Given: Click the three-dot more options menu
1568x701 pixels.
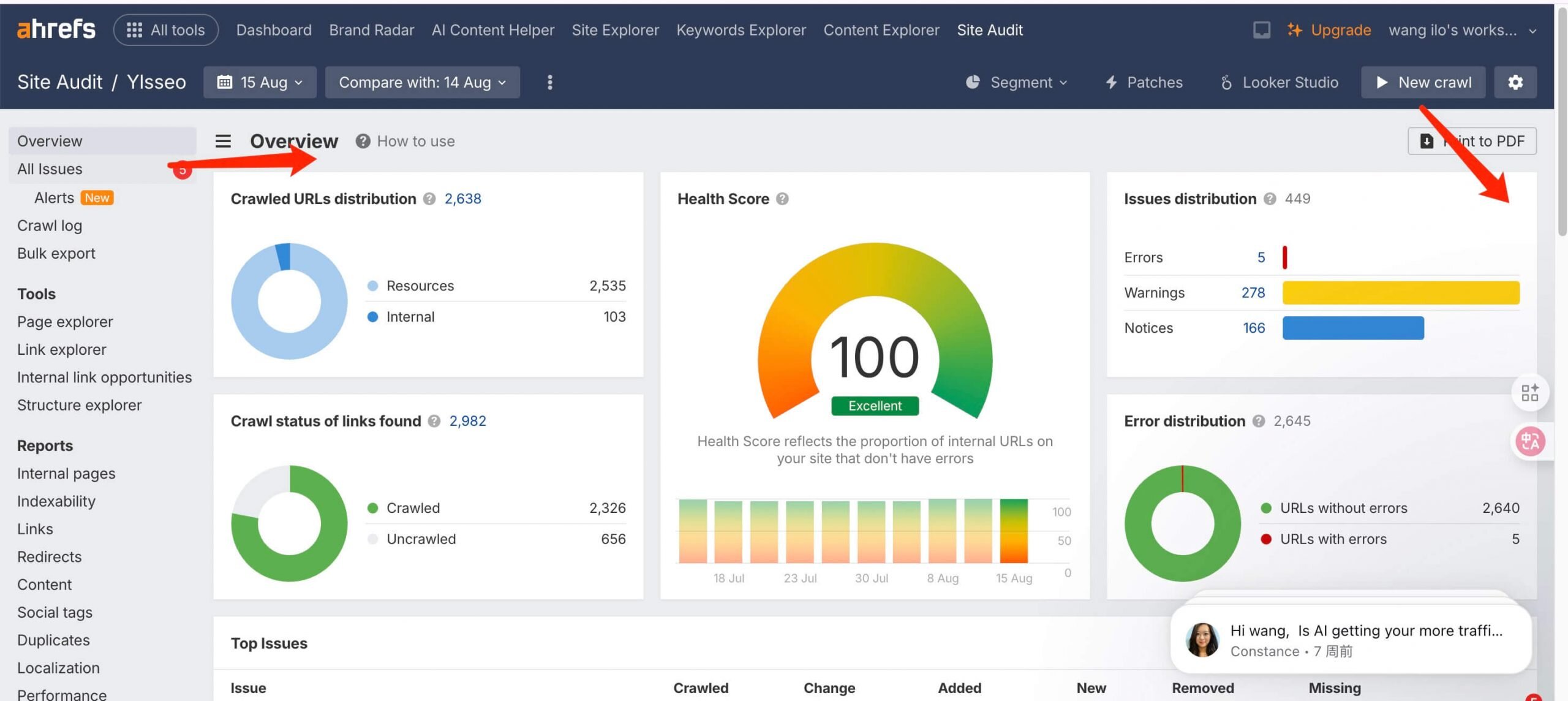Looking at the screenshot, I should click(x=549, y=82).
